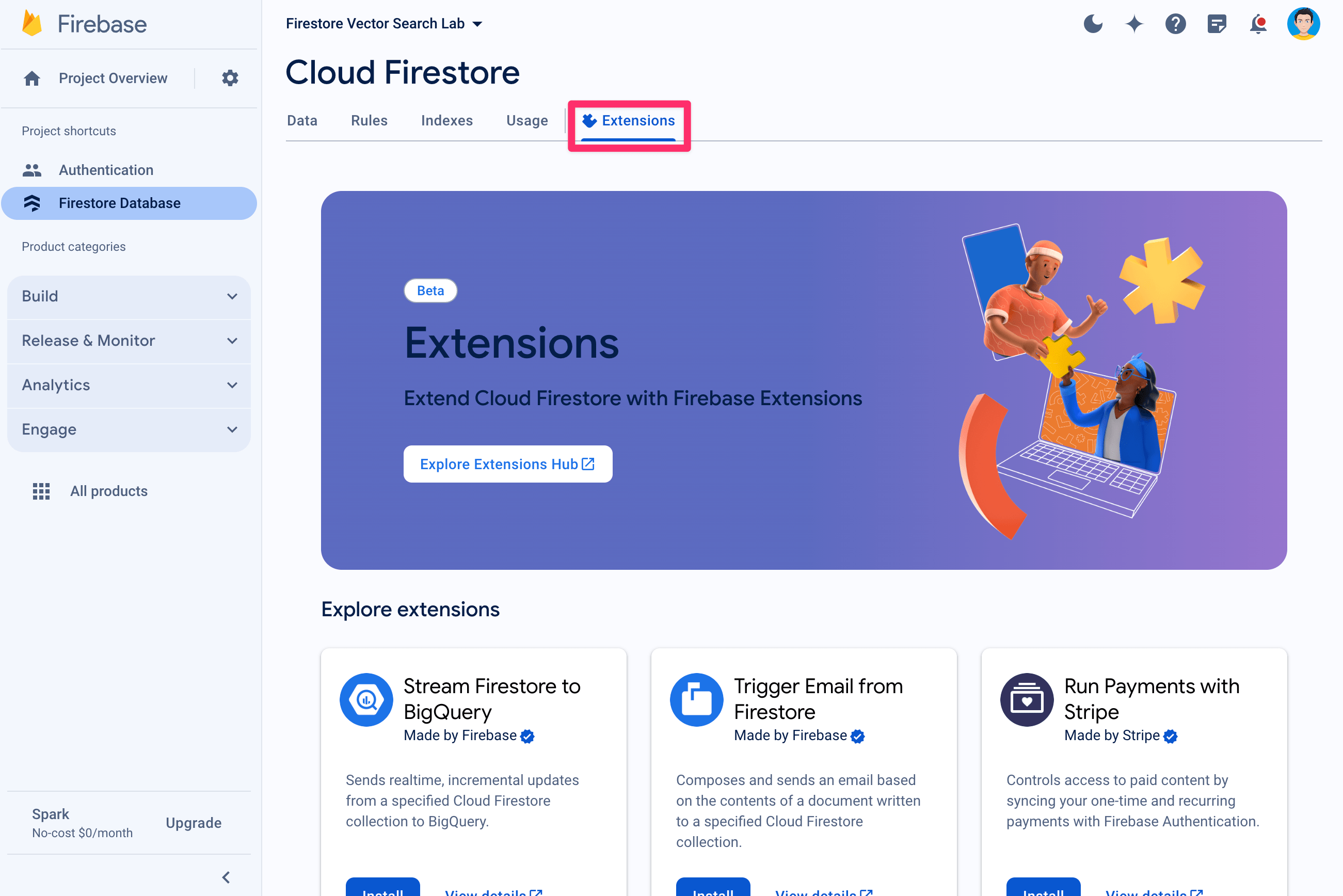Click the Upgrade plan link

pyautogui.click(x=194, y=822)
